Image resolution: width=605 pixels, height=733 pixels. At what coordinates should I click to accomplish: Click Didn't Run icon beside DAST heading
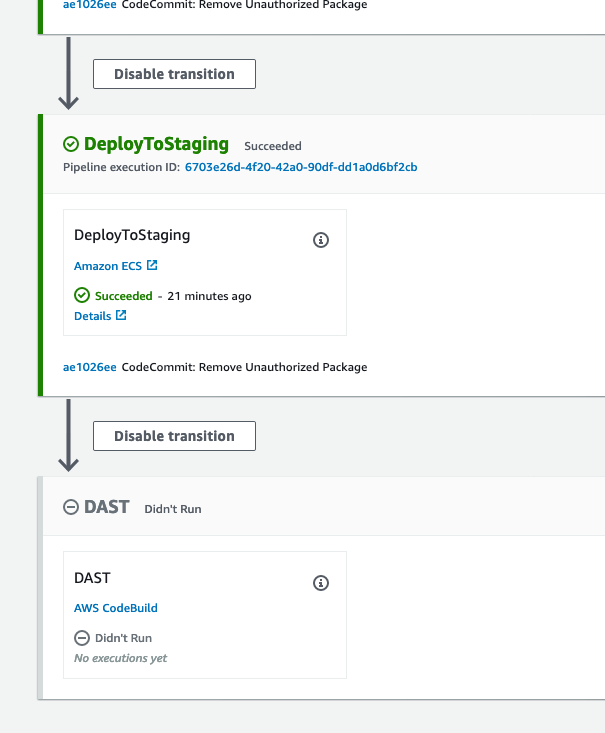[x=71, y=507]
